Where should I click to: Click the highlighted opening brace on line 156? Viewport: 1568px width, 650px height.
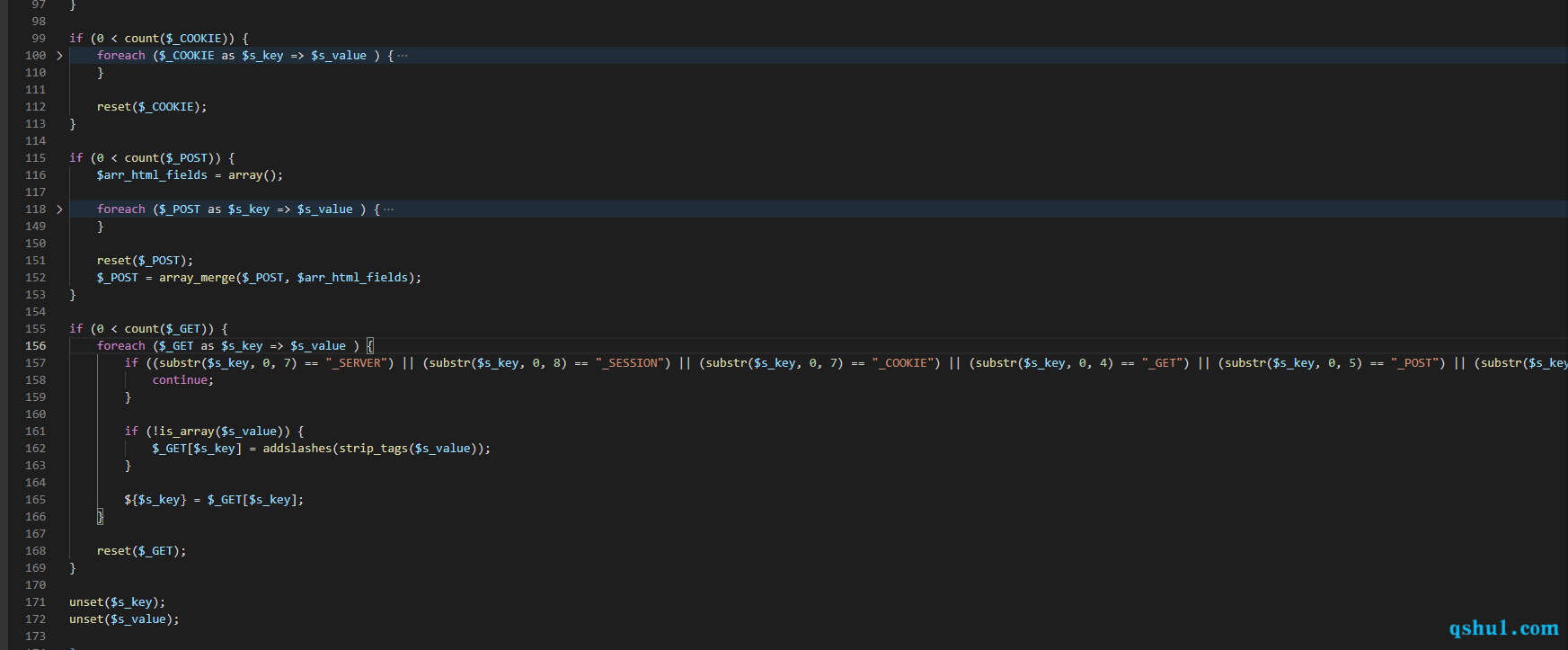(370, 346)
